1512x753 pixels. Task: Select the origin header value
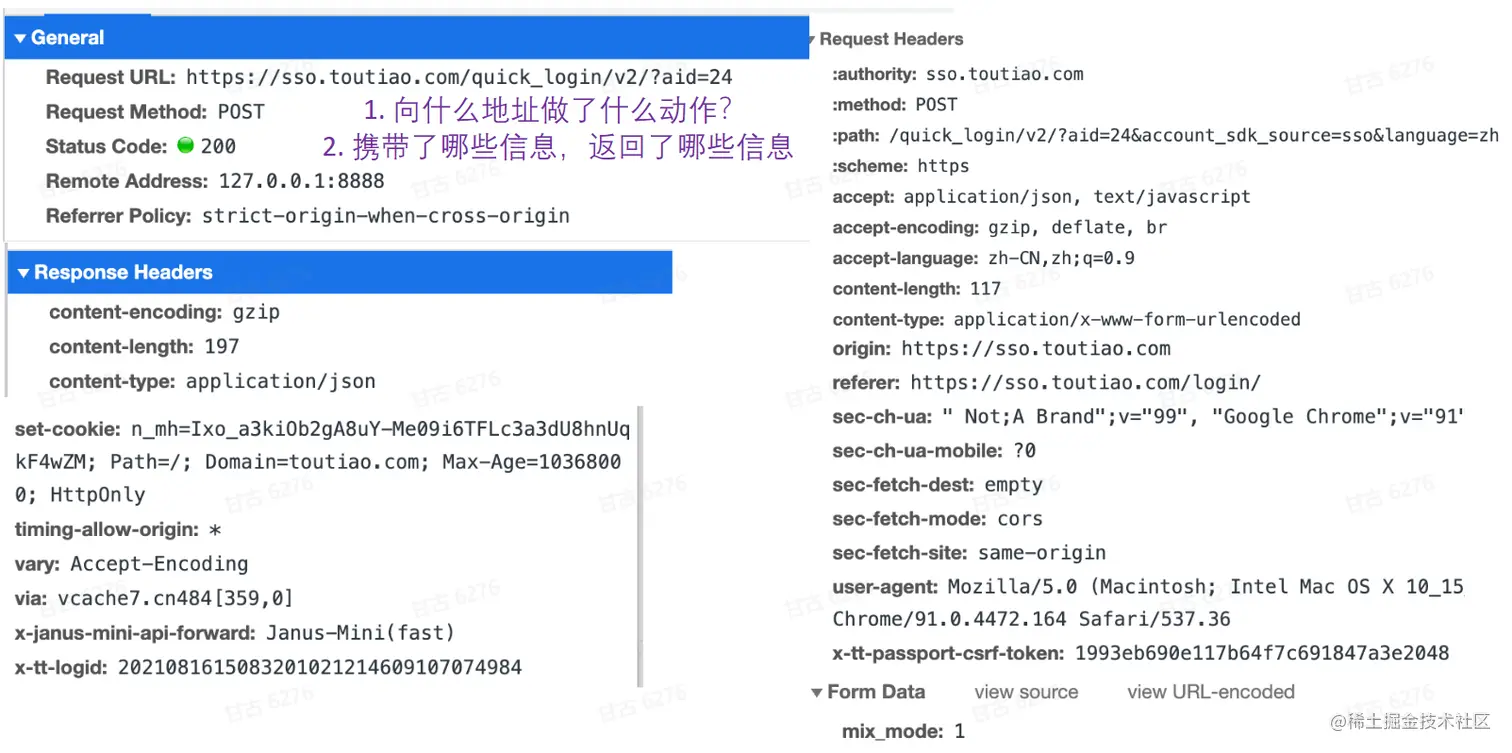pos(1036,349)
